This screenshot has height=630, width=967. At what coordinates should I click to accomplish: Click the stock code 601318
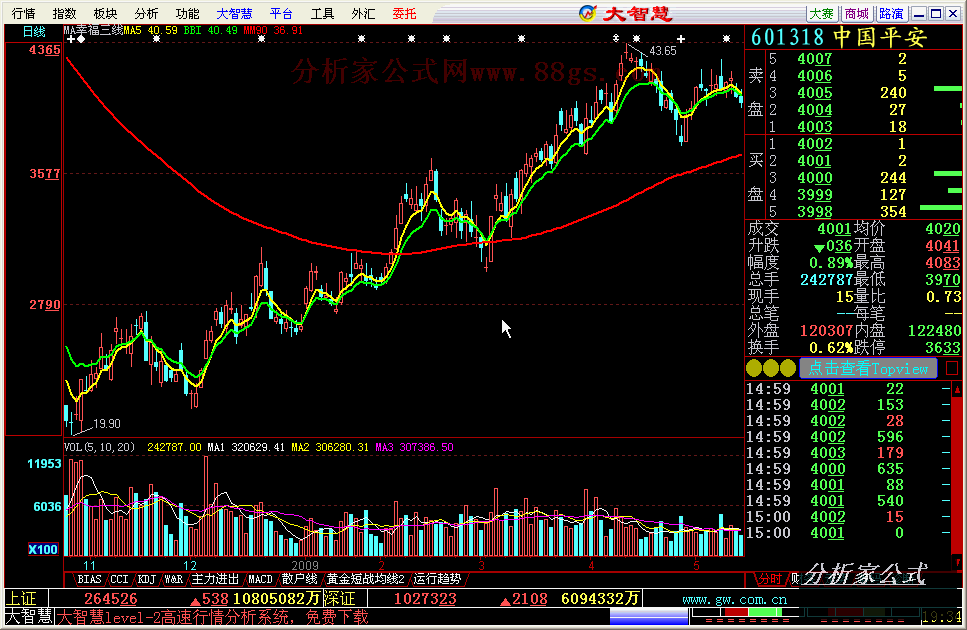(x=788, y=38)
